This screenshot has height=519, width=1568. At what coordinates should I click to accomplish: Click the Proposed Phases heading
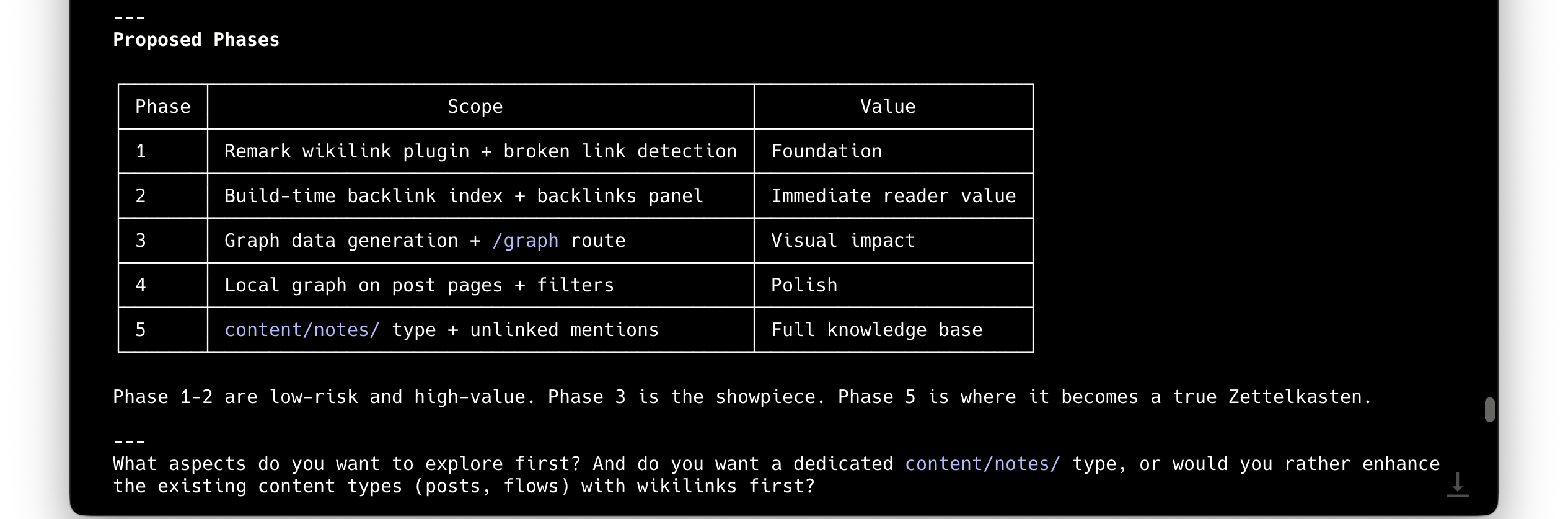pos(196,40)
